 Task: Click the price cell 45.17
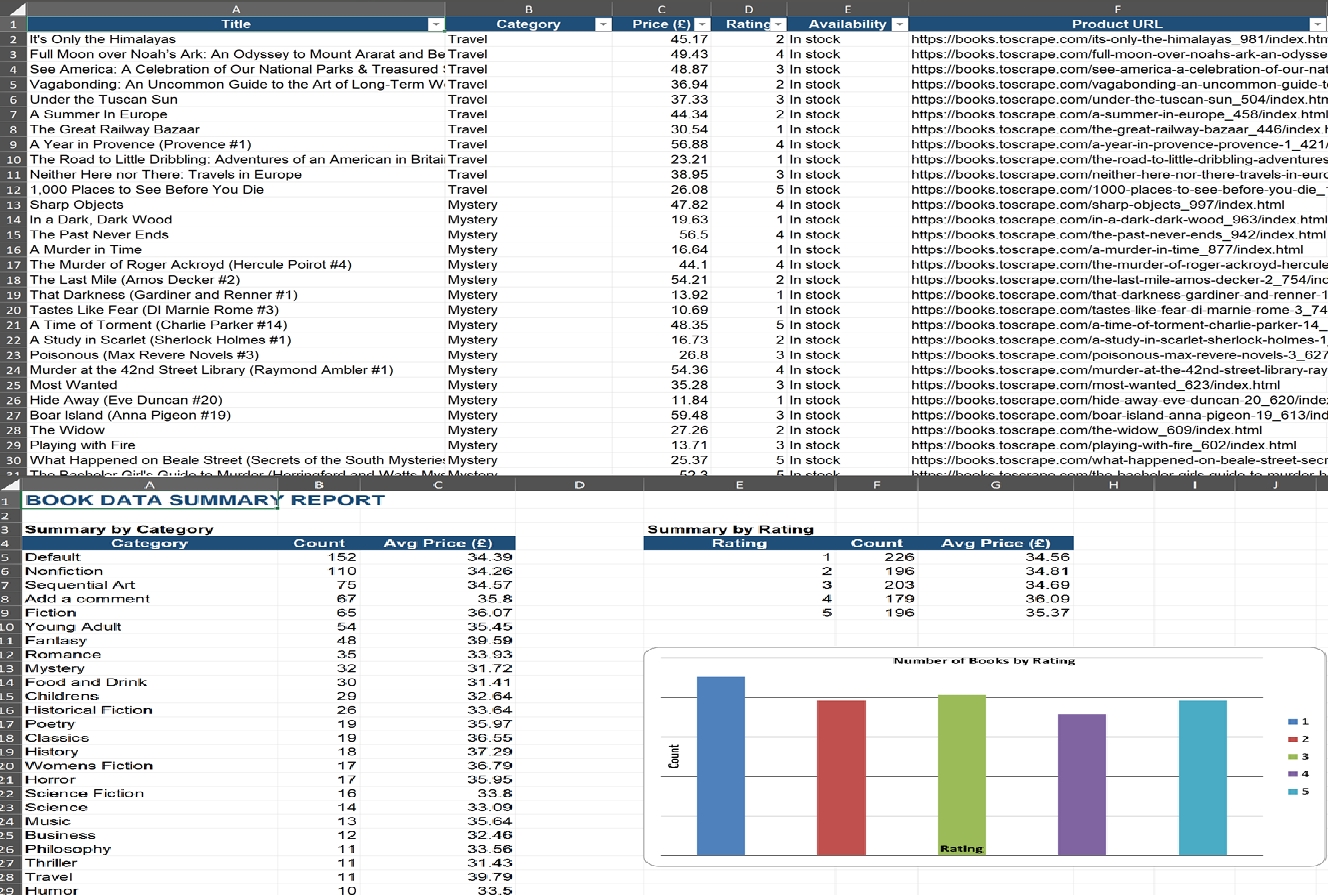pos(663,39)
